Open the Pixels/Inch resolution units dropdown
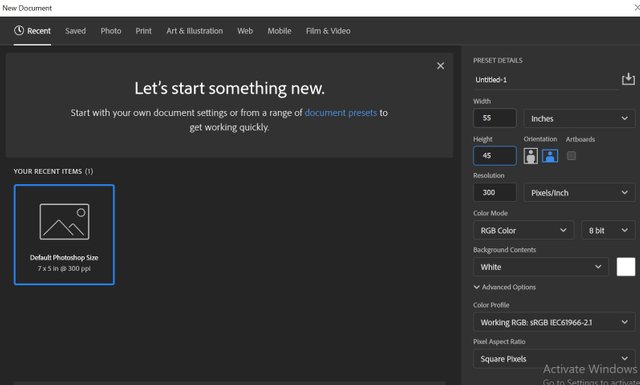This screenshot has height=385, width=640. coord(579,193)
